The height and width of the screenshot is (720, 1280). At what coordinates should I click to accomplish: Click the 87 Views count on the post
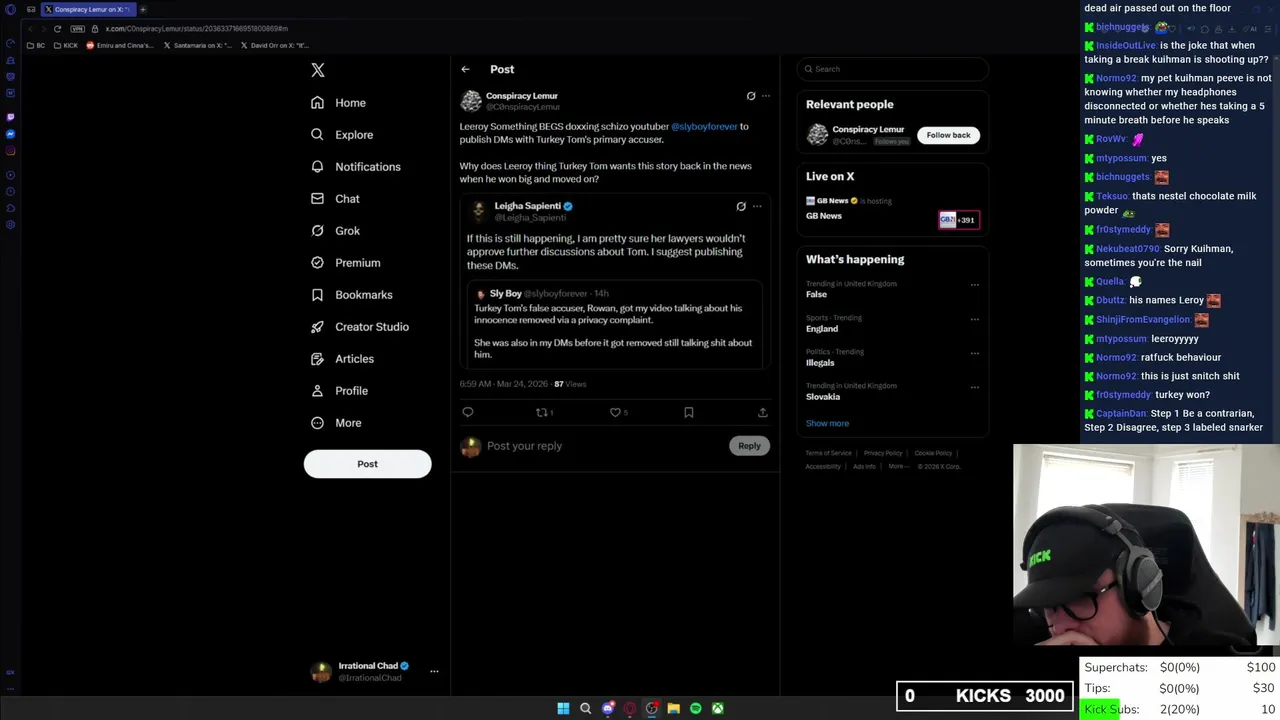[x=570, y=384]
